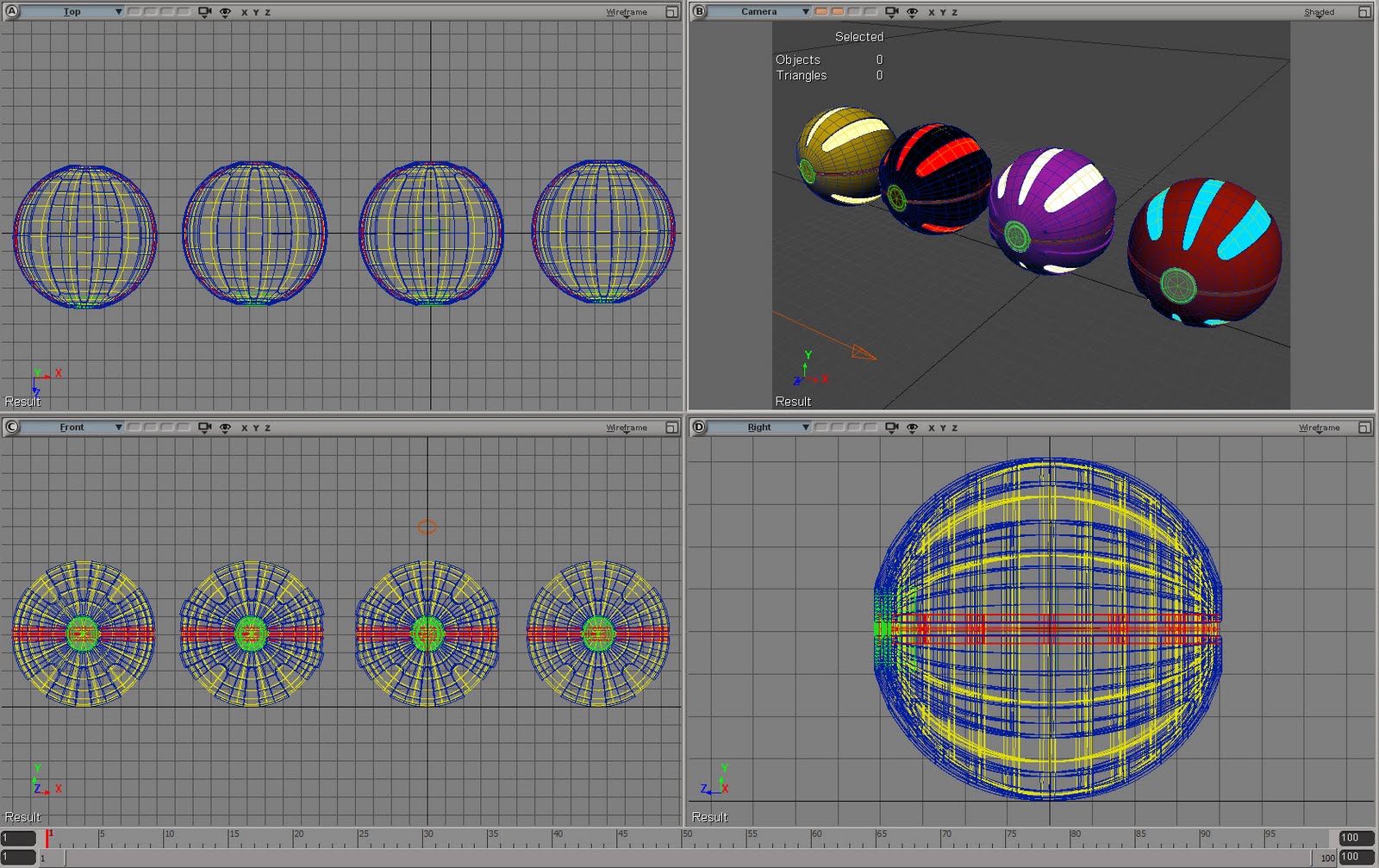Screen dimensions: 1379x868
Task: Toggle the Y axis button in Front viewport
Action: tap(256, 428)
